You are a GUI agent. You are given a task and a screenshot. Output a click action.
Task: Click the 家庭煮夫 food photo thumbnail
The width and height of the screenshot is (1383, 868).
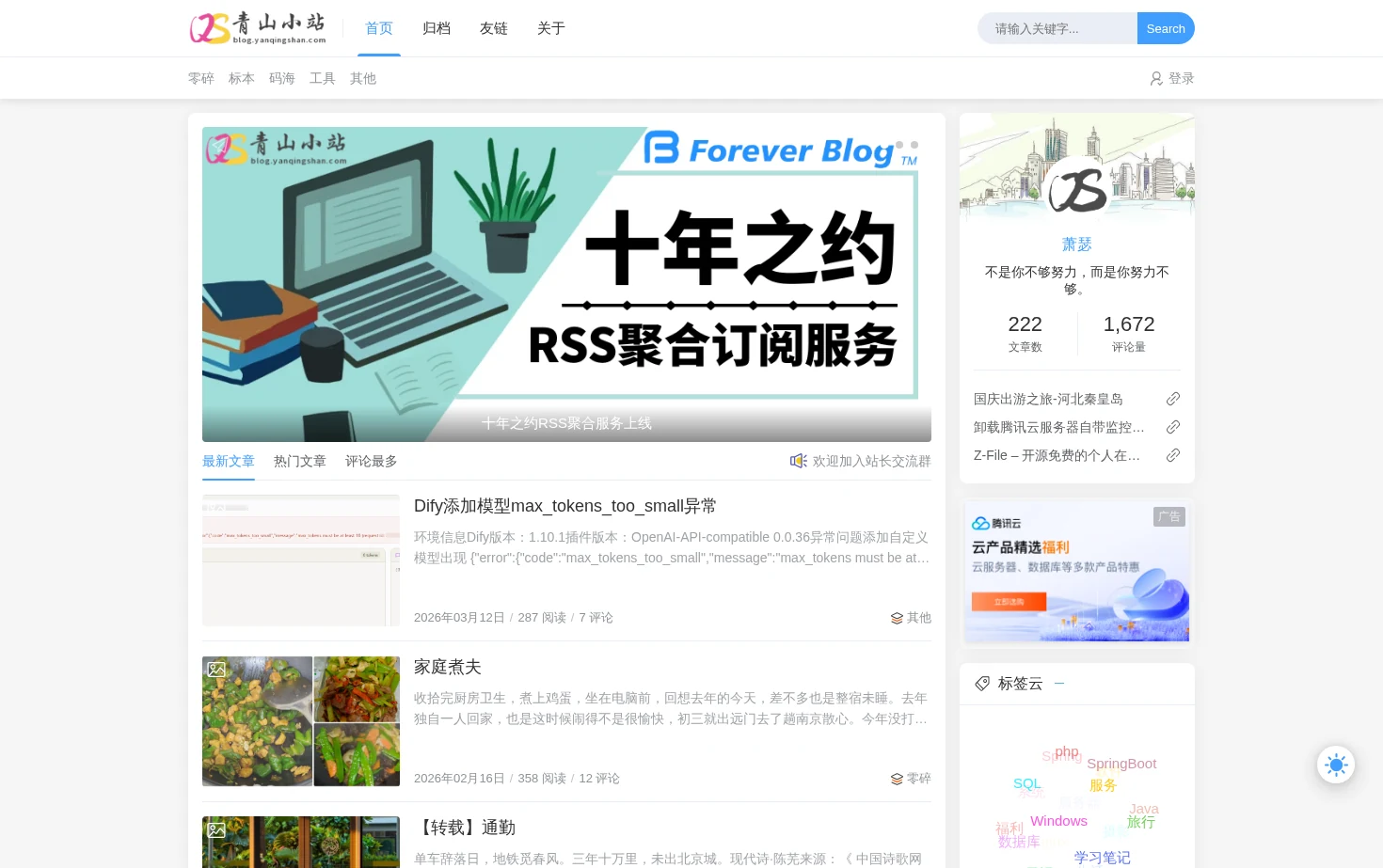coord(301,721)
